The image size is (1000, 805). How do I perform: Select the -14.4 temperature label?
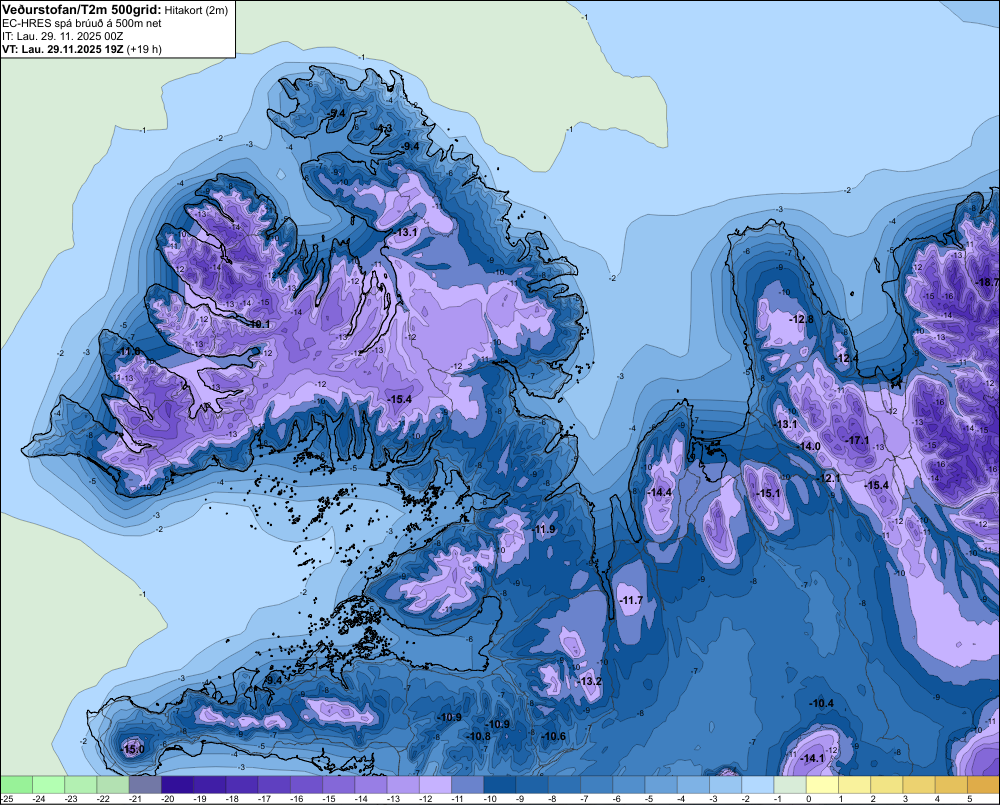coord(659,492)
